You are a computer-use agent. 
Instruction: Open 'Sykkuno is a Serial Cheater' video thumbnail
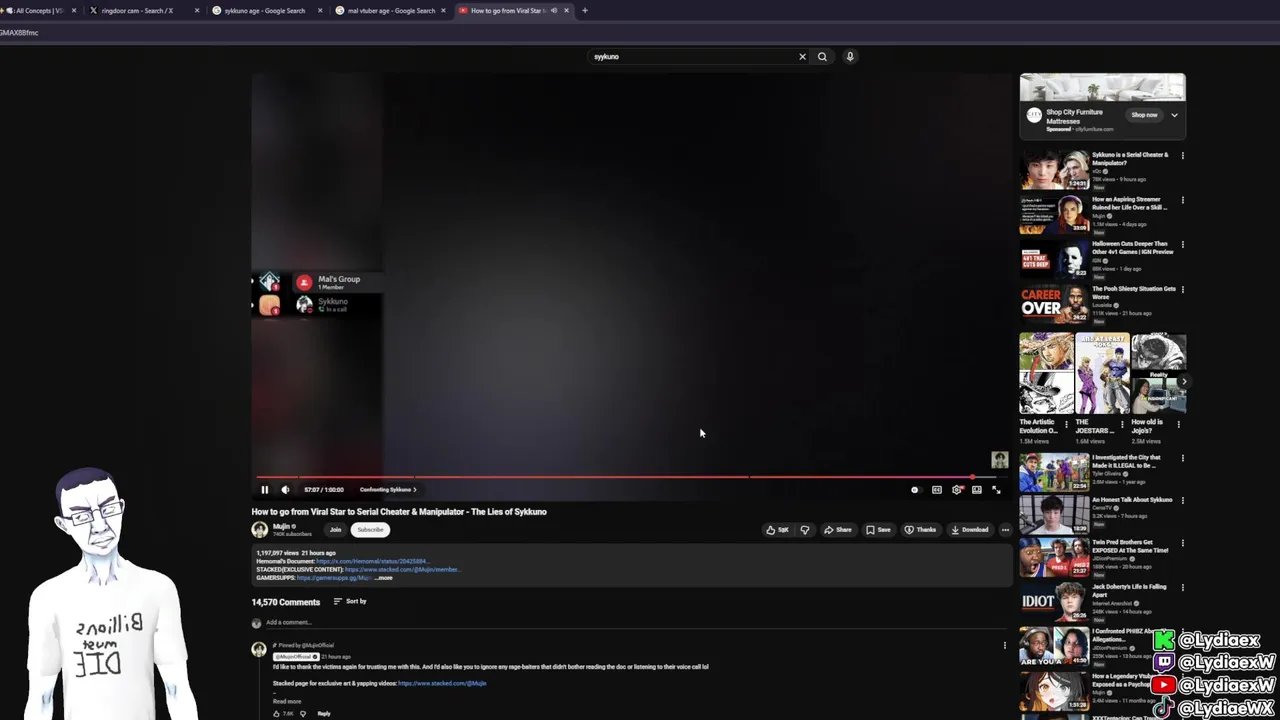tap(1054, 170)
